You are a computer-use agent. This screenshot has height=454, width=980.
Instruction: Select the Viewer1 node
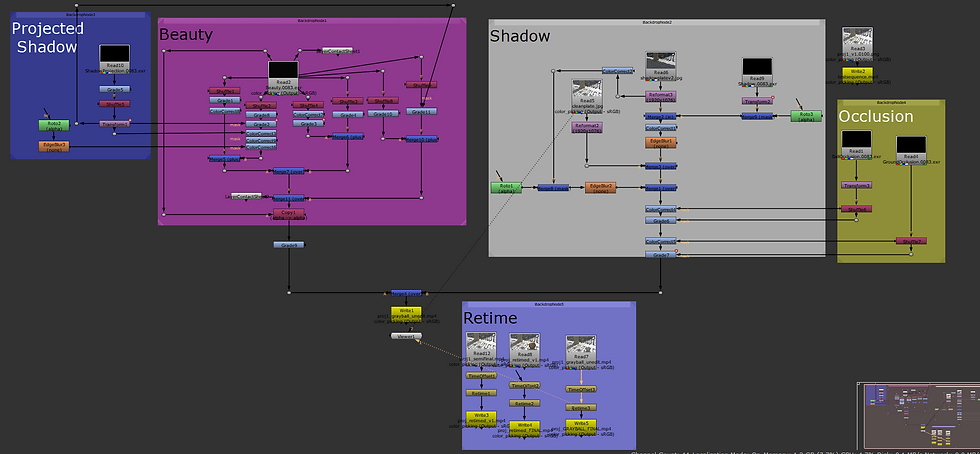point(406,336)
